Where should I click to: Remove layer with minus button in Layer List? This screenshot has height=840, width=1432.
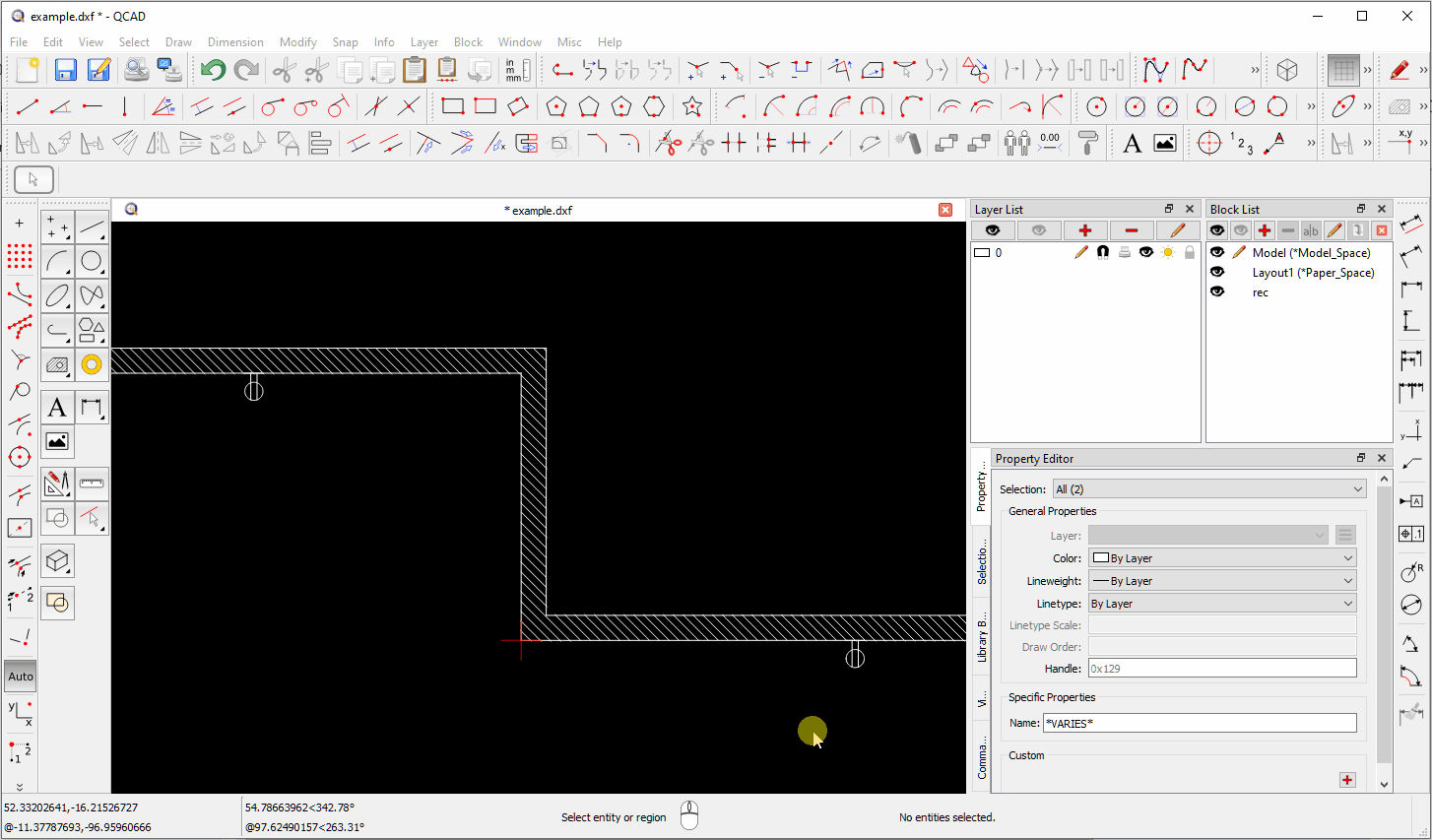(1131, 230)
